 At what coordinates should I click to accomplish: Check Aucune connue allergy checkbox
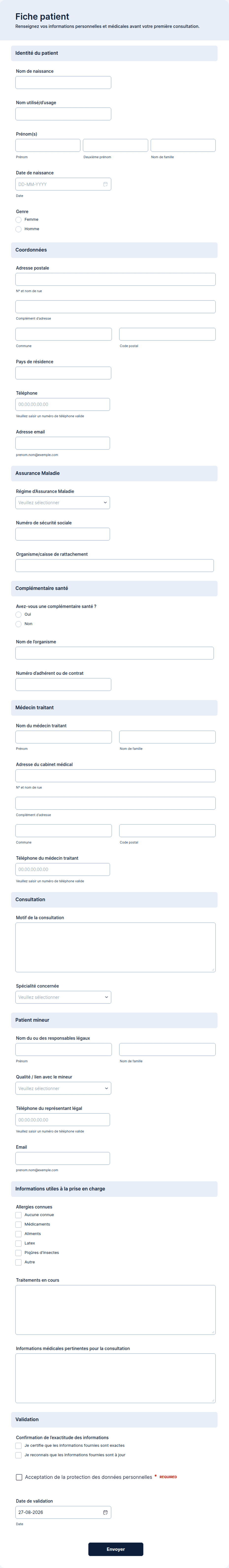(18, 1215)
